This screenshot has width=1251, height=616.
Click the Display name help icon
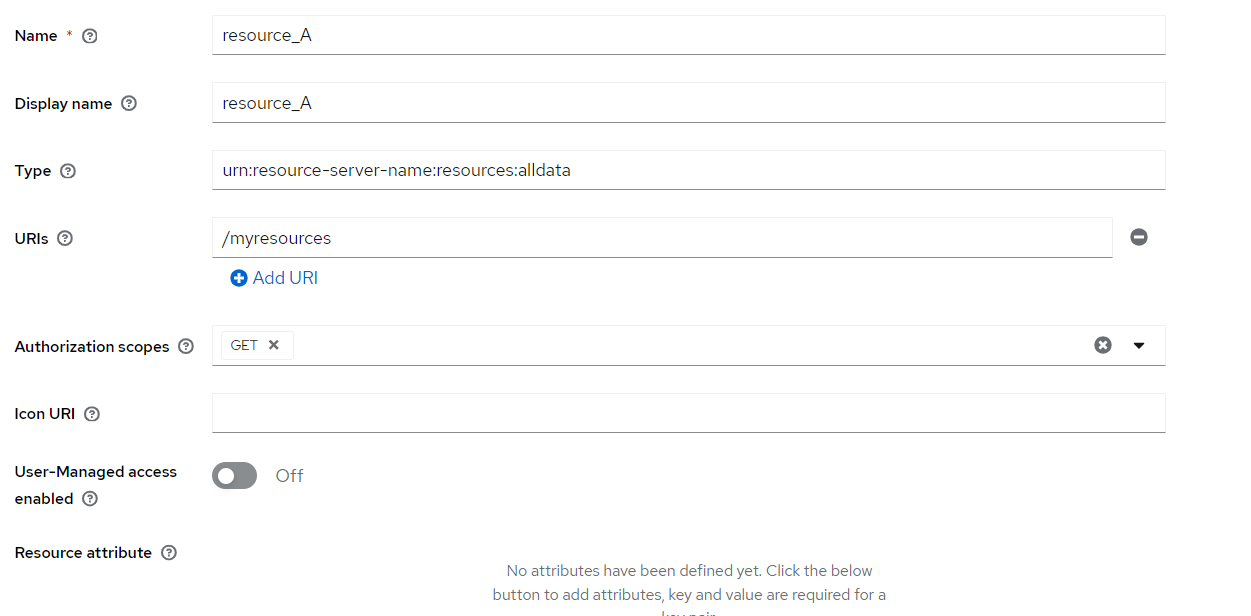[x=129, y=103]
